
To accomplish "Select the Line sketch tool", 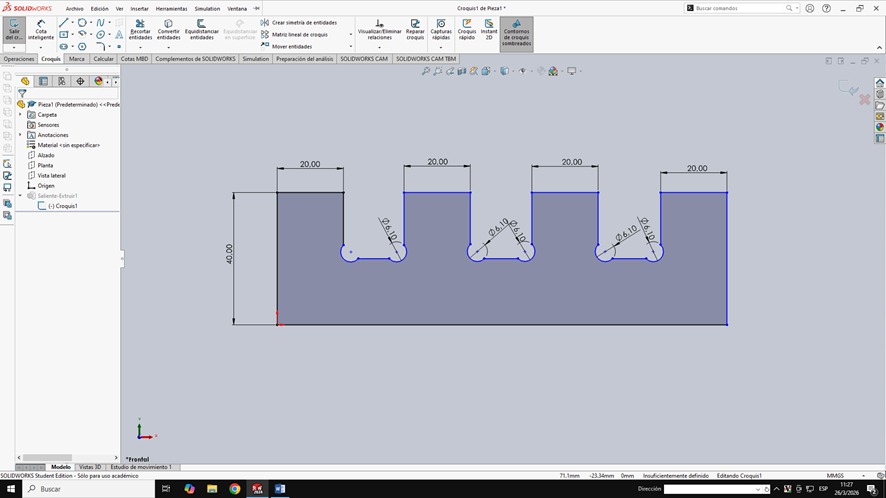I will (x=63, y=23).
